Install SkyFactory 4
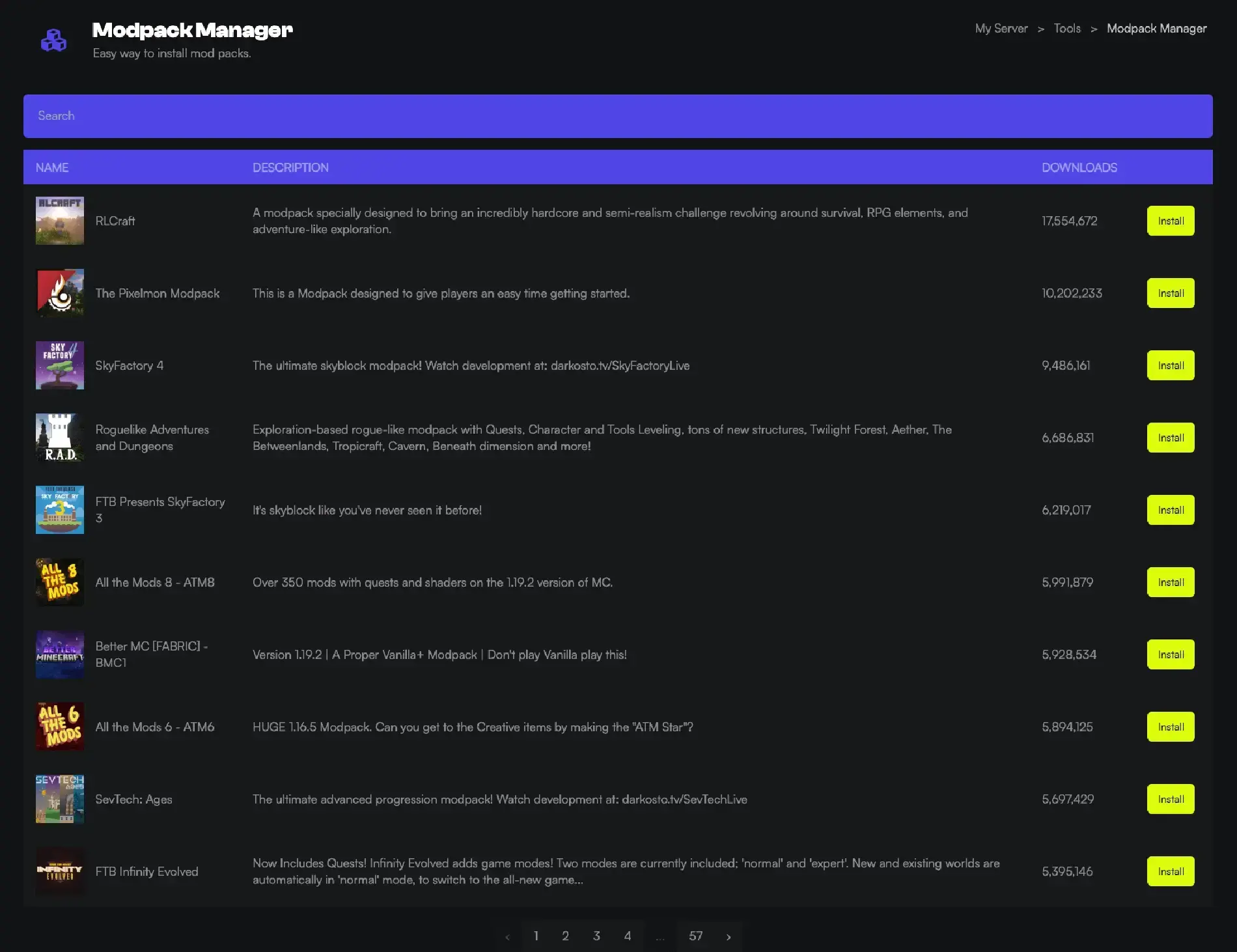Image resolution: width=1237 pixels, height=952 pixels. pos(1170,365)
